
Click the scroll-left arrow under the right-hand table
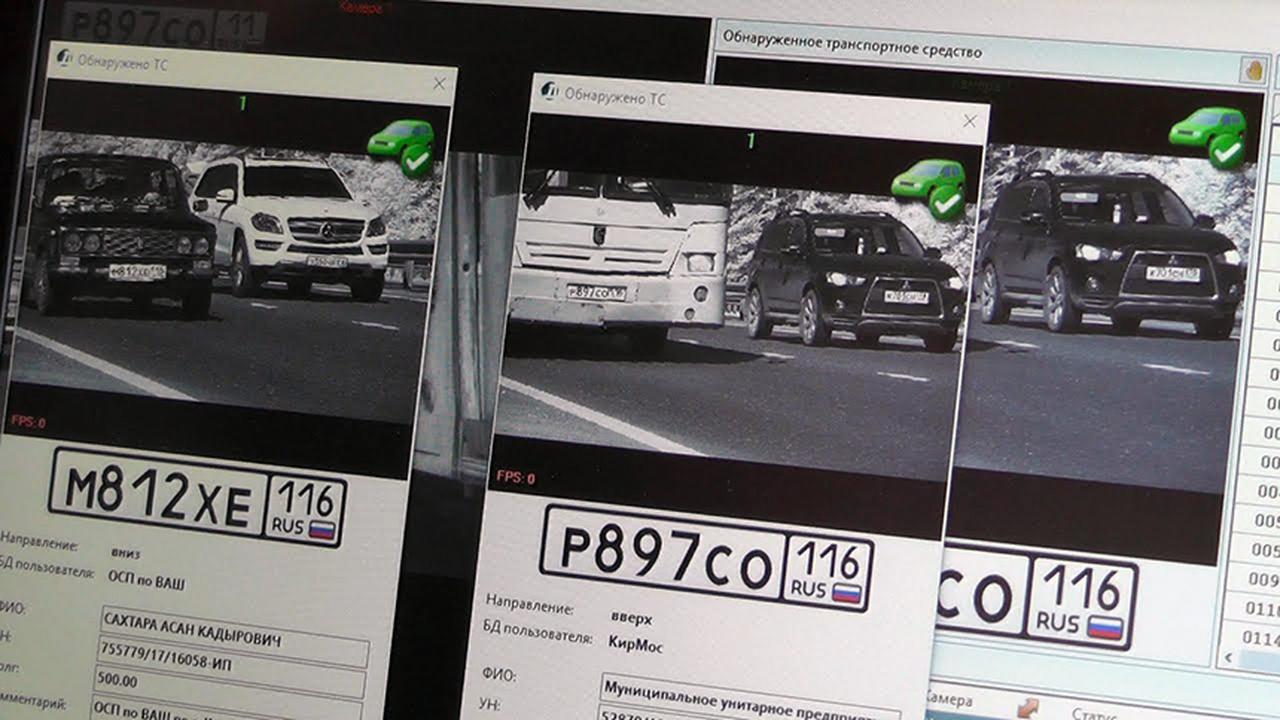[x=1229, y=657]
